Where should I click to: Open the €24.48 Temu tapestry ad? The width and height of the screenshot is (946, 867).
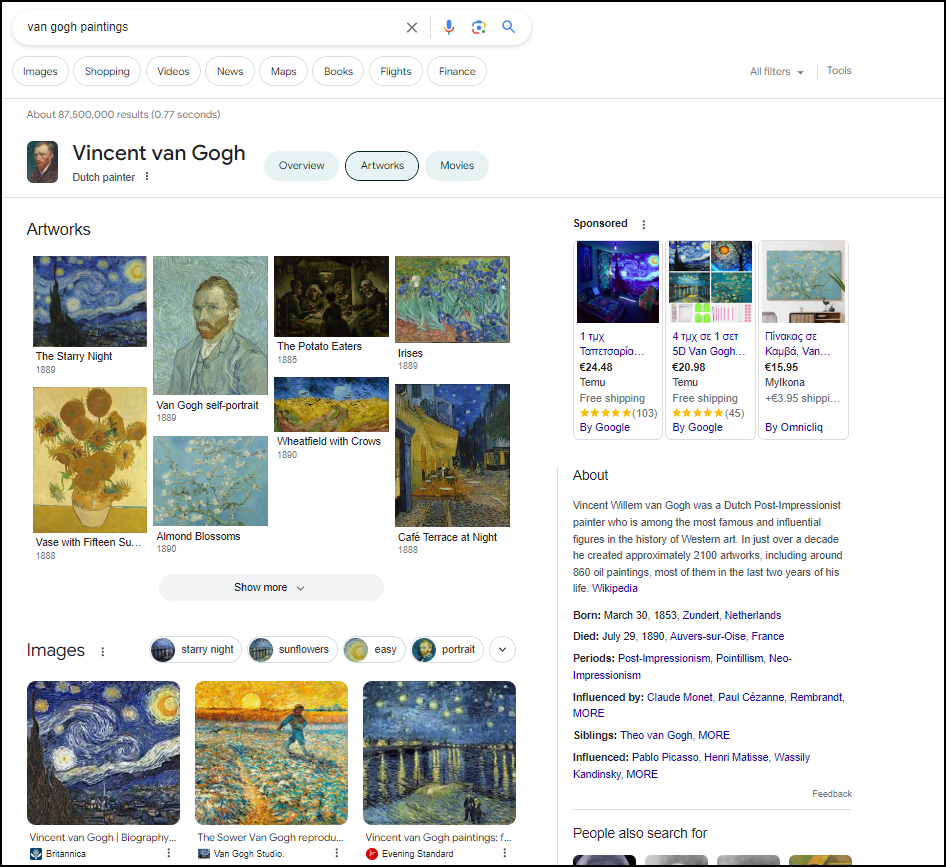pyautogui.click(x=618, y=340)
